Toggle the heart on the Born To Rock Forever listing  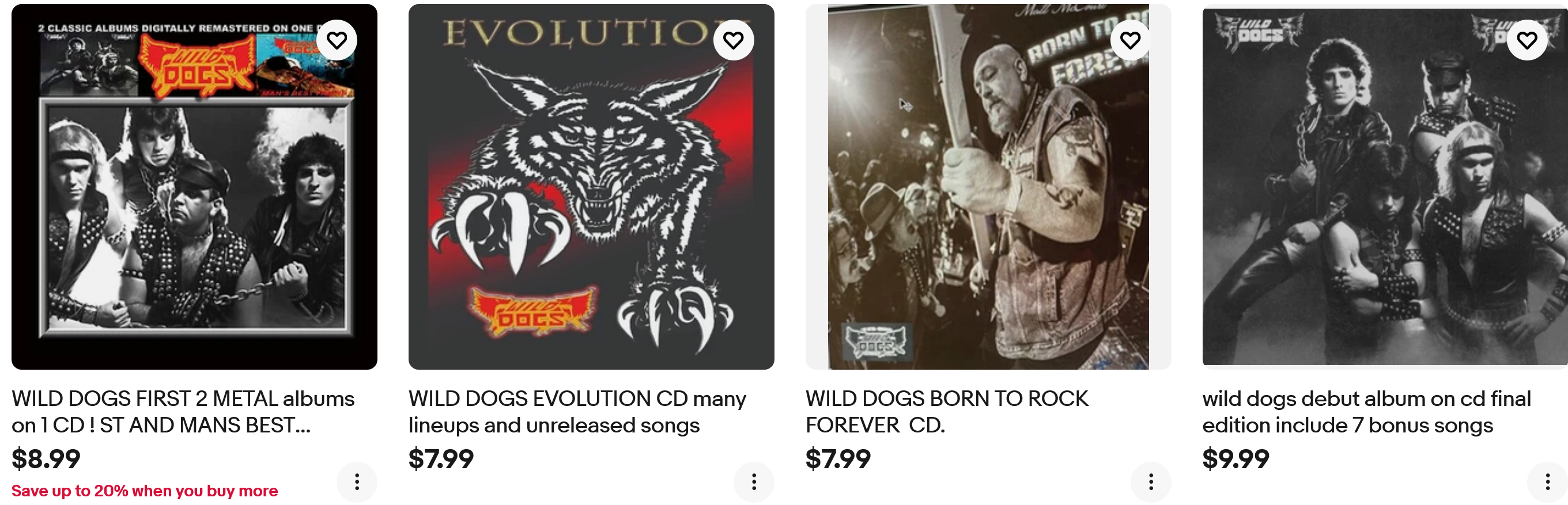coord(1131,40)
